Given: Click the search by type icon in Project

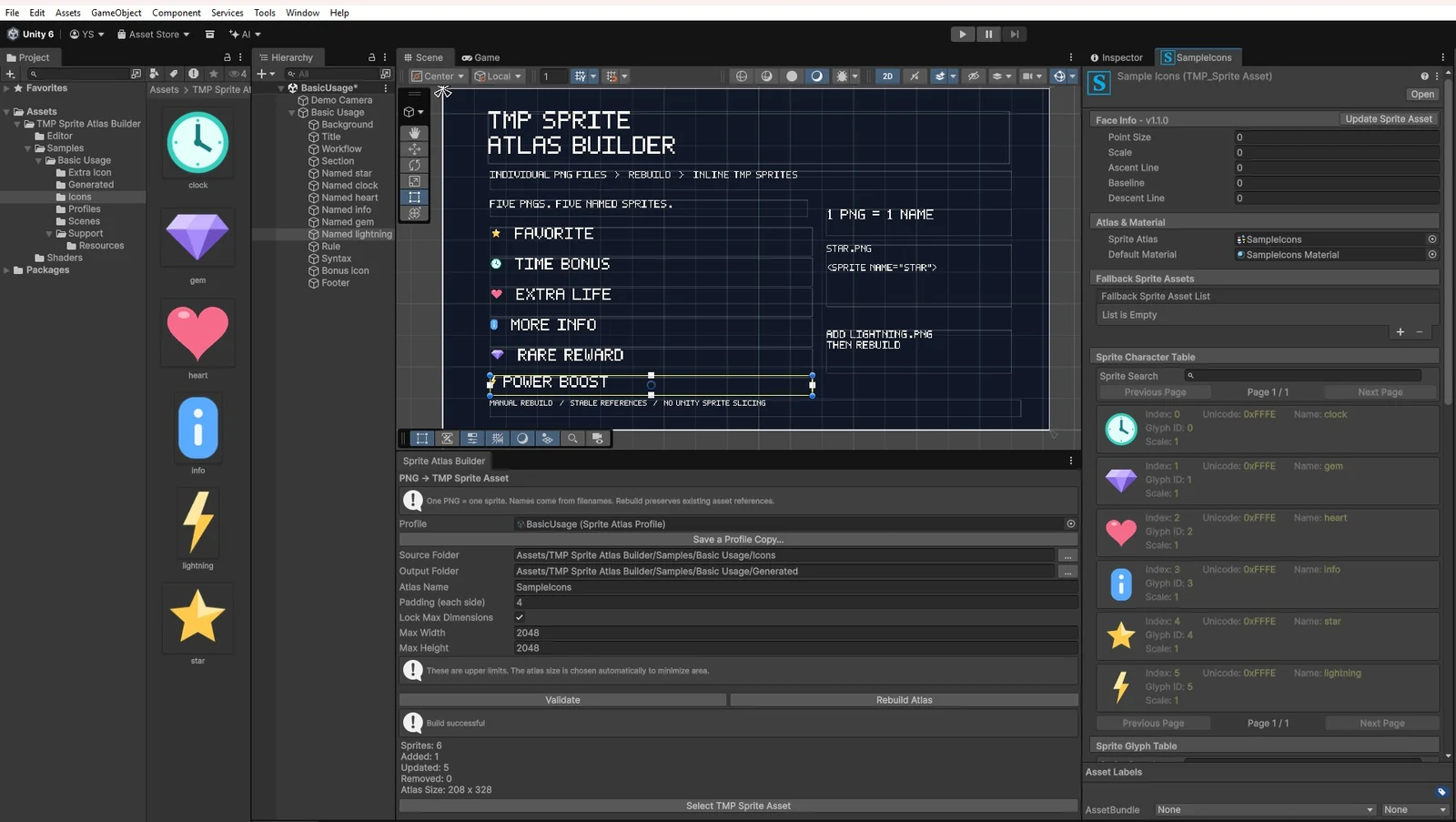Looking at the screenshot, I should pyautogui.click(x=154, y=74).
